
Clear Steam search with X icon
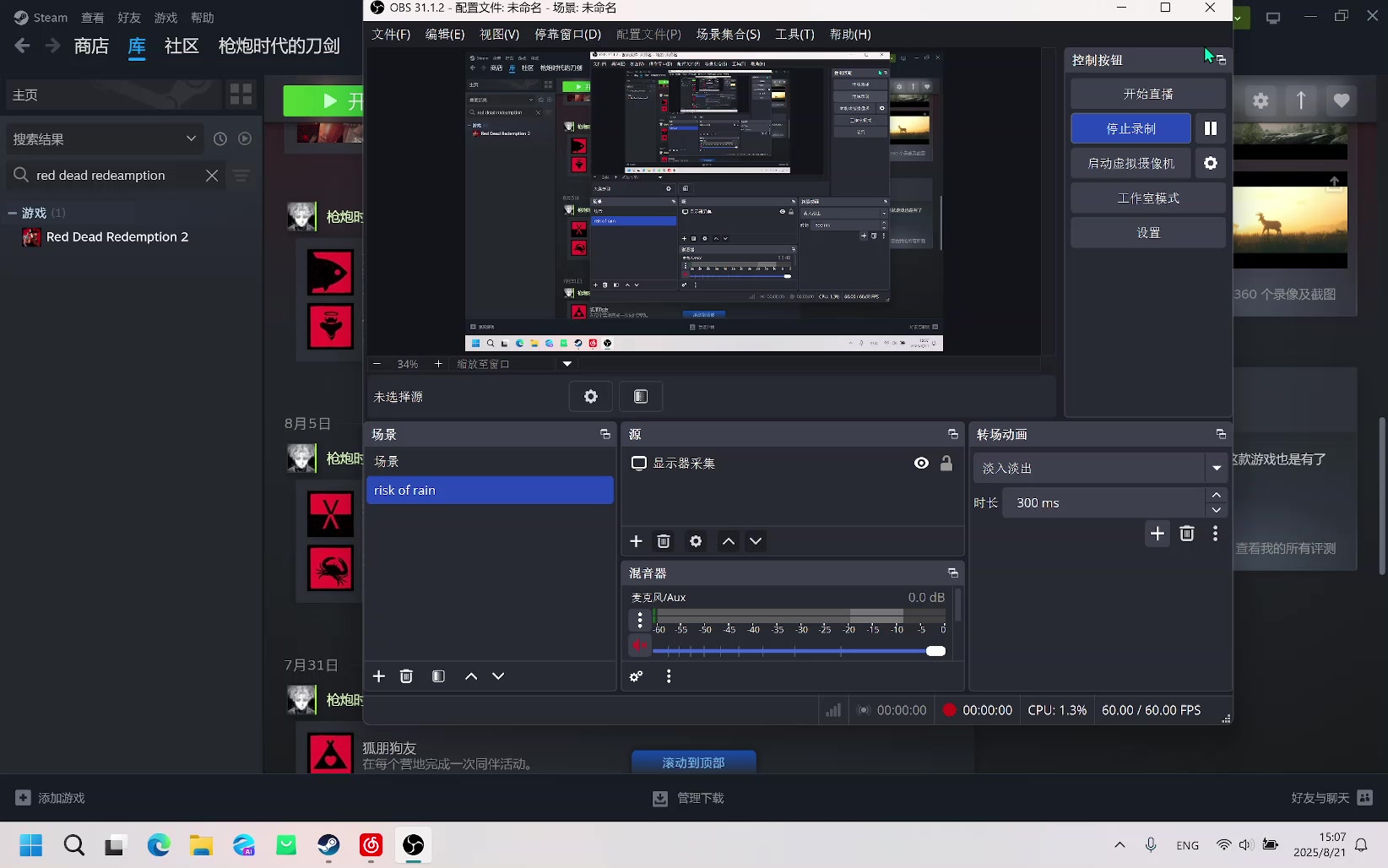click(x=212, y=175)
